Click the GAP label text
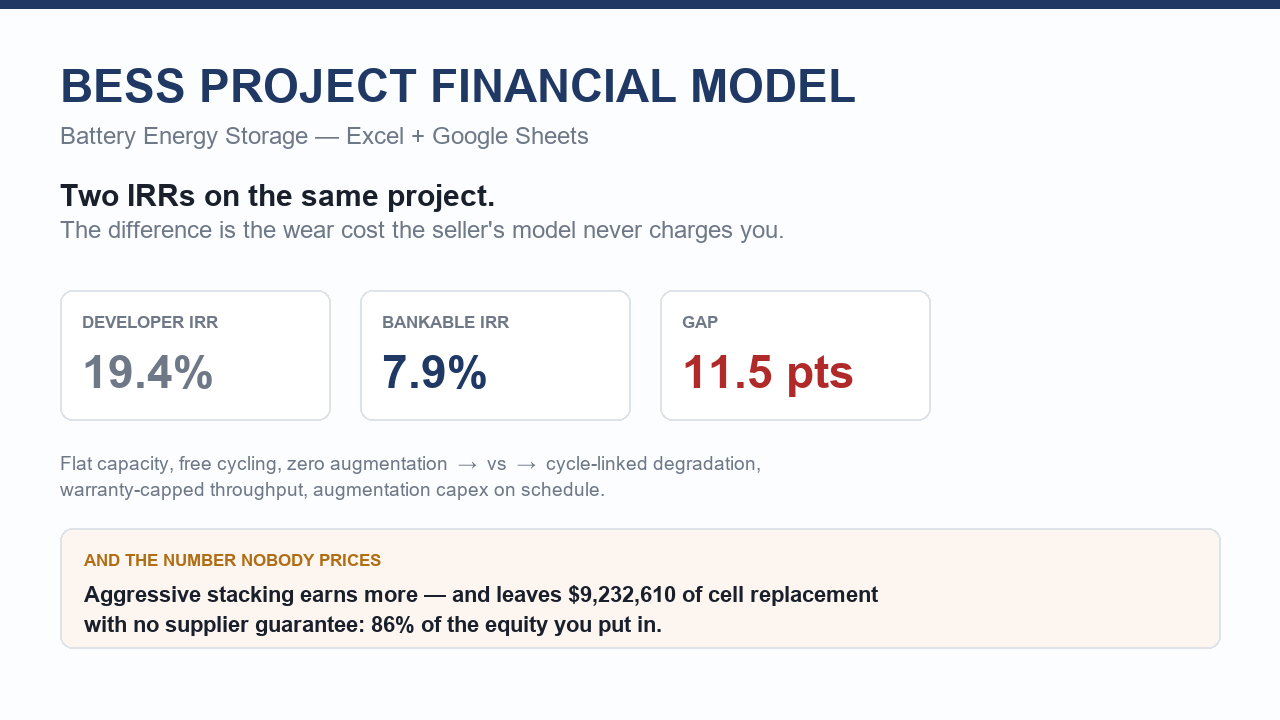The height and width of the screenshot is (720, 1280). 700,322
